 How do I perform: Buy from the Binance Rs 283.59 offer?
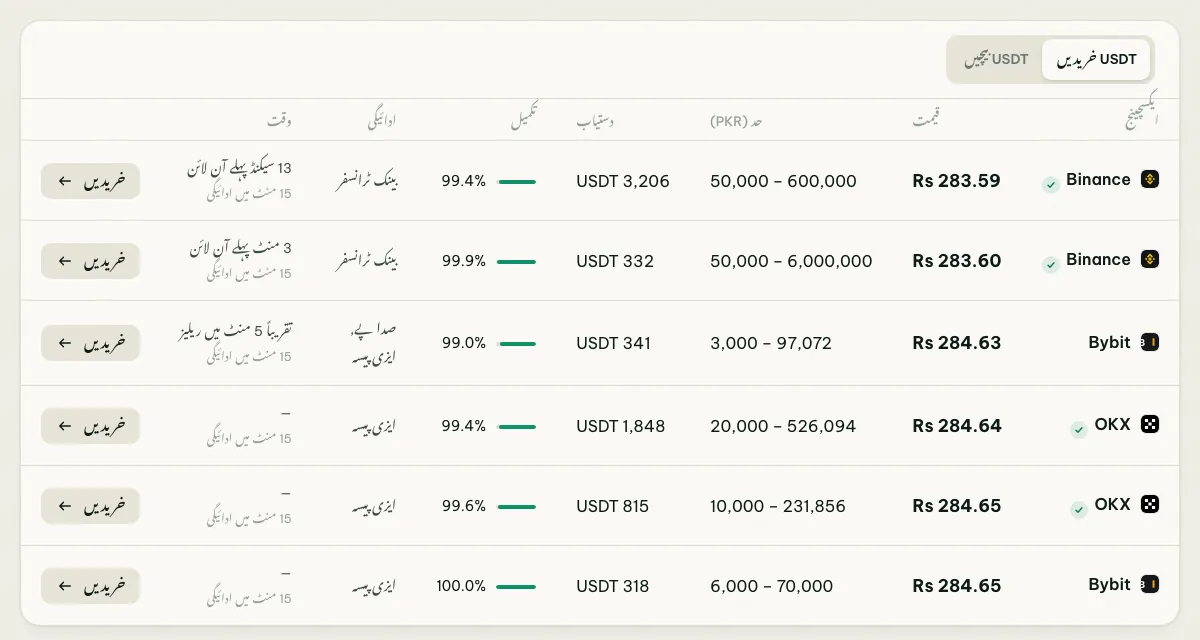(90, 181)
